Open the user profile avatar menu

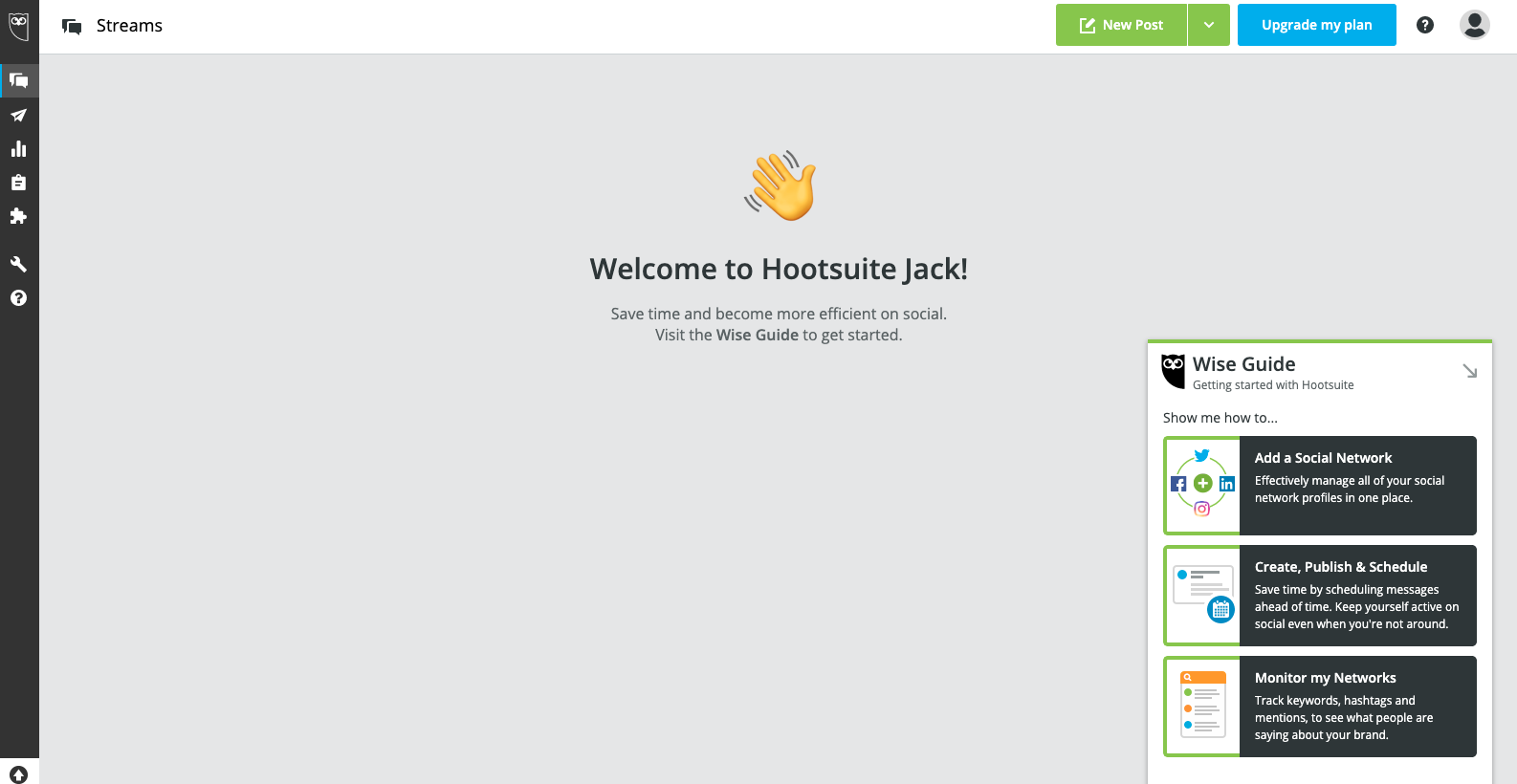tap(1475, 25)
